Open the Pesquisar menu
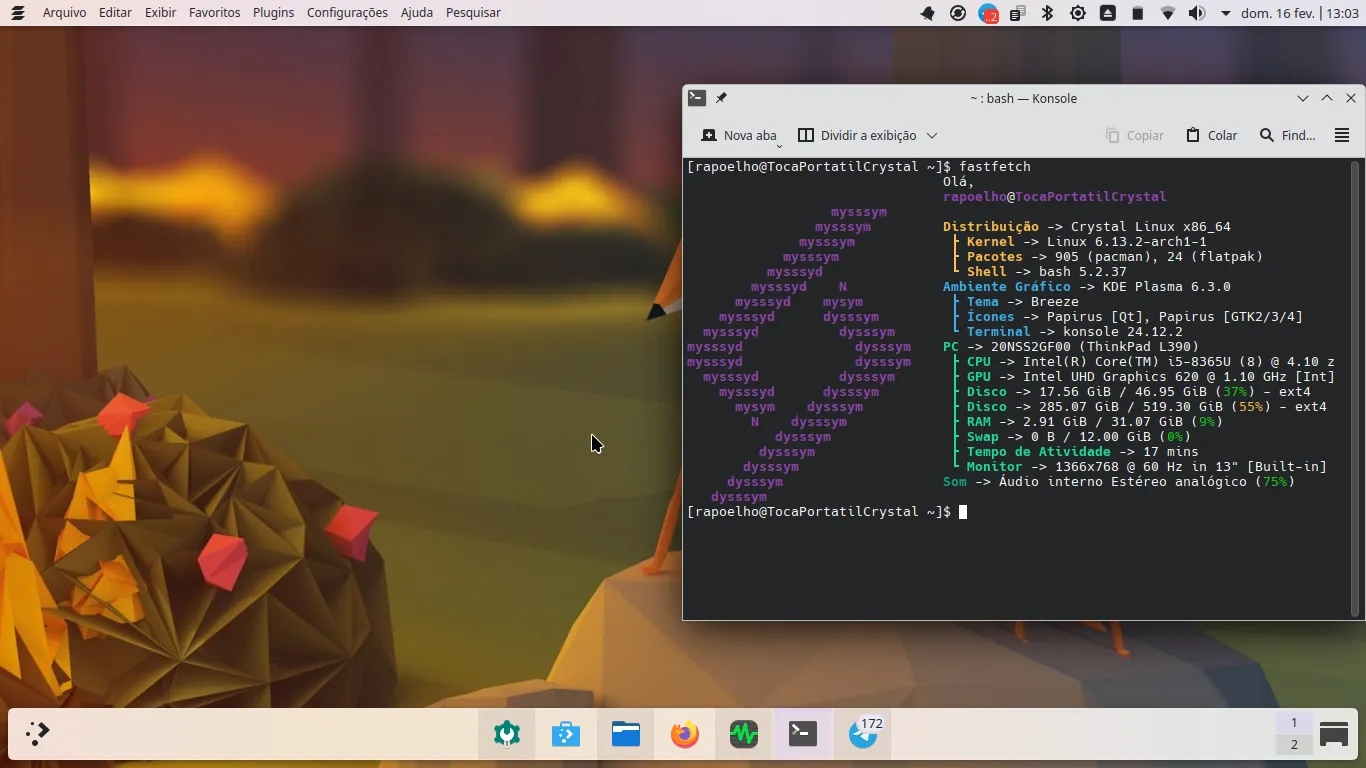1366x768 pixels. point(473,13)
